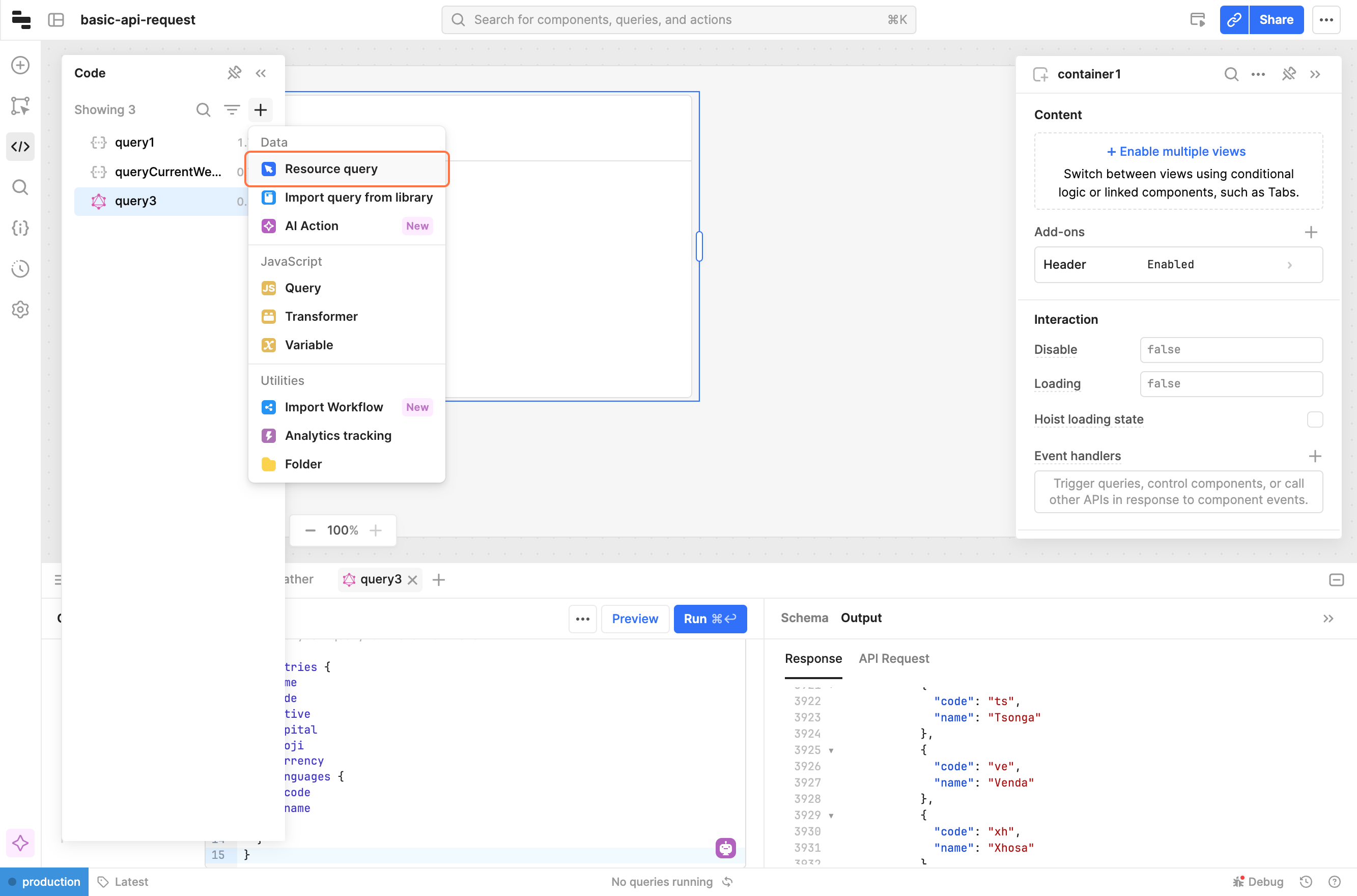Click Enable multiple views link
Image resolution: width=1357 pixels, height=896 pixels.
coord(1176,151)
